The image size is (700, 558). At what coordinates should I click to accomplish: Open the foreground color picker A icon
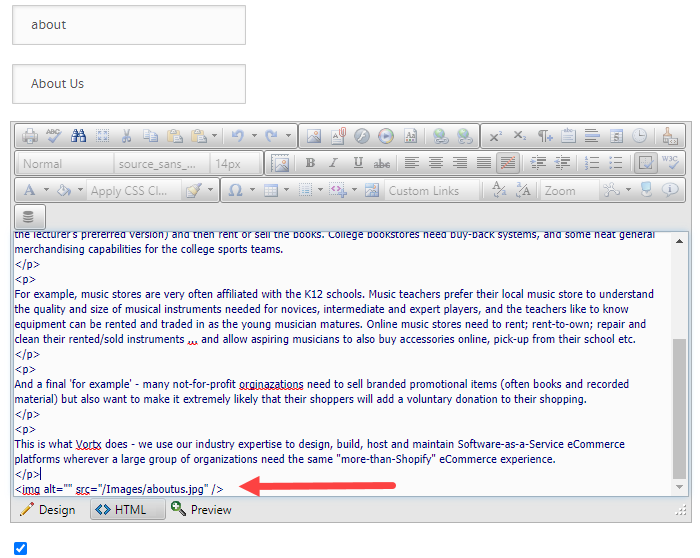click(29, 191)
